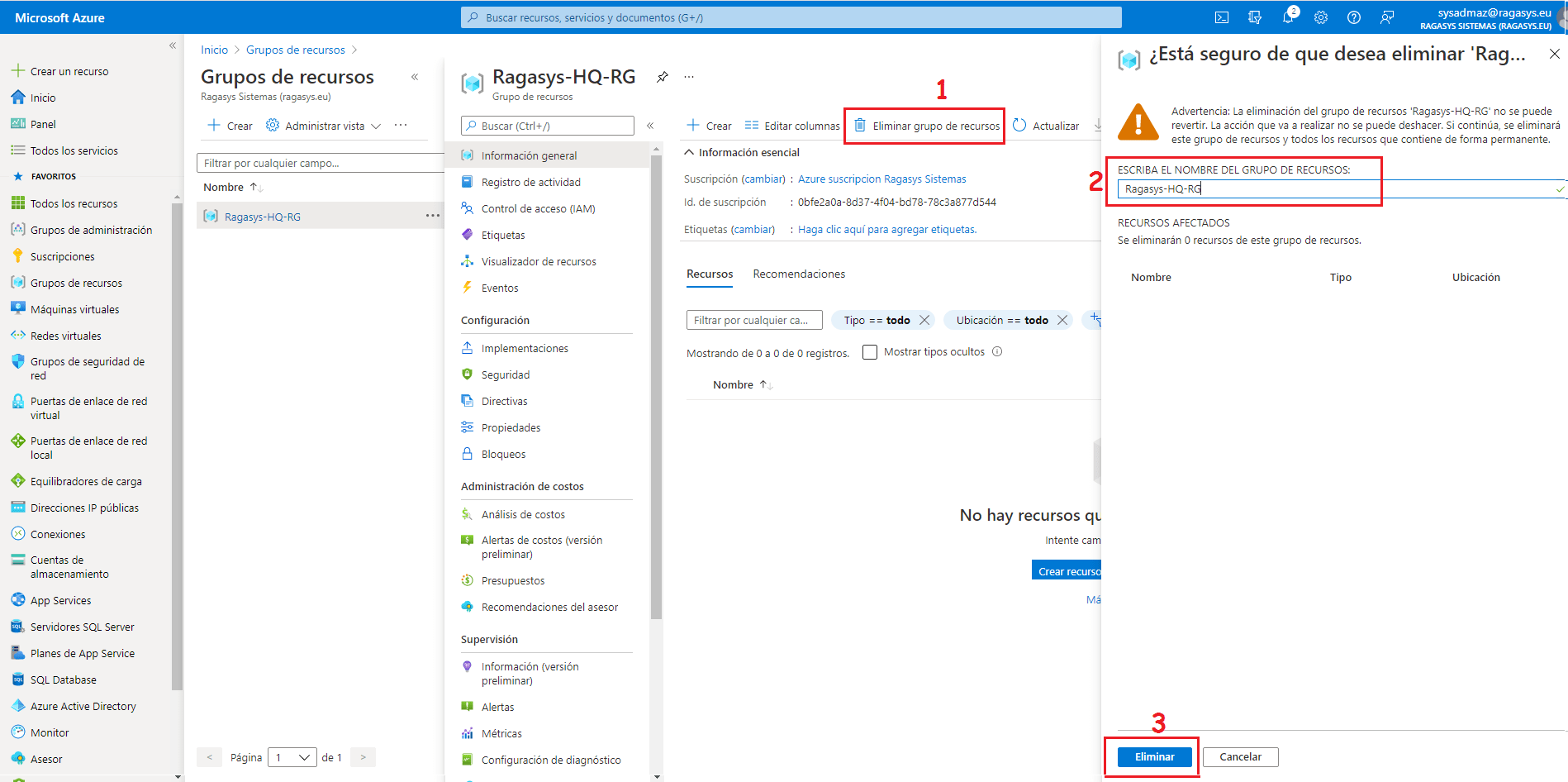Click the Crear recursos button

tap(1067, 570)
